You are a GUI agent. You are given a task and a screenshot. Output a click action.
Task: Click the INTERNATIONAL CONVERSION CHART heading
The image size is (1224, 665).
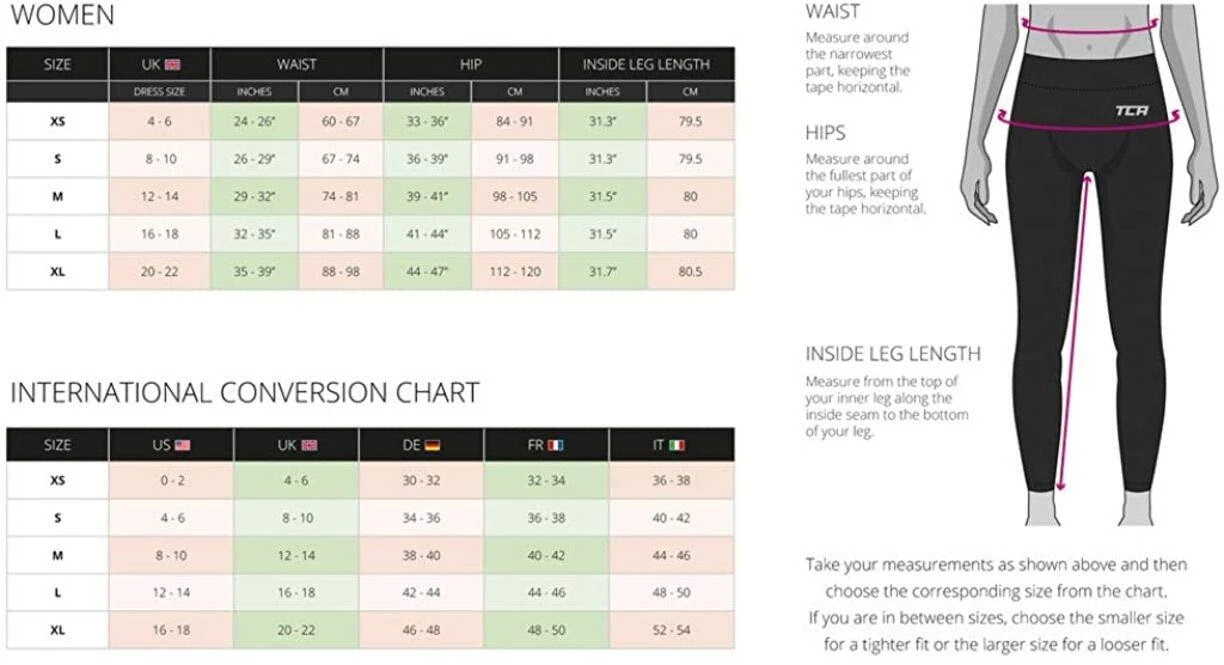[x=244, y=392]
